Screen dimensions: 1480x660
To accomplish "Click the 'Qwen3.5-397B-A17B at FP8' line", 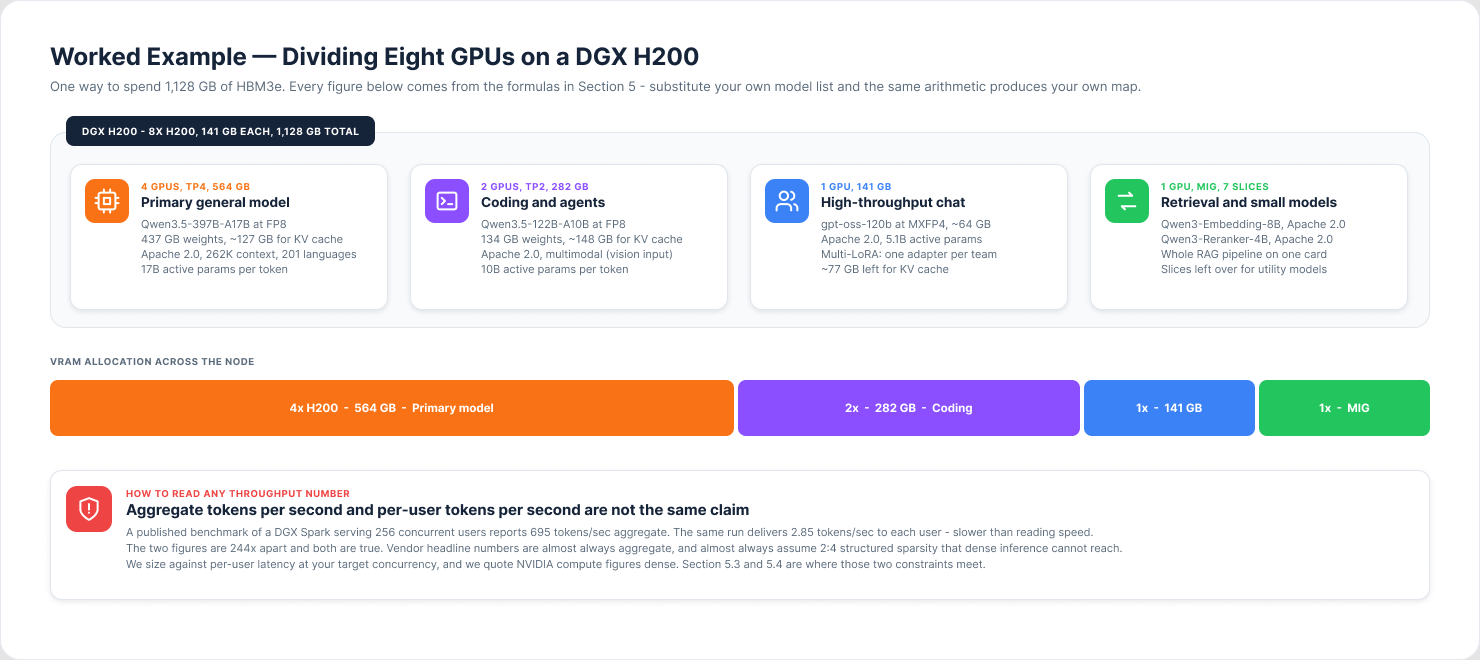I will 213,225.
